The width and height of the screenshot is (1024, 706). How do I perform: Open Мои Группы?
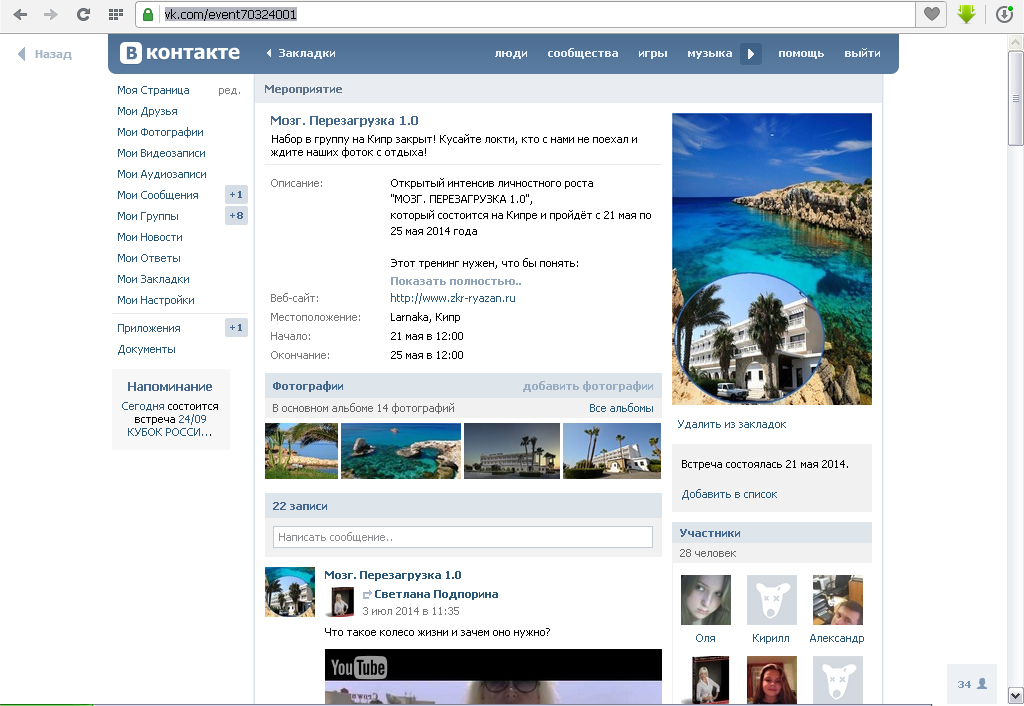148,216
